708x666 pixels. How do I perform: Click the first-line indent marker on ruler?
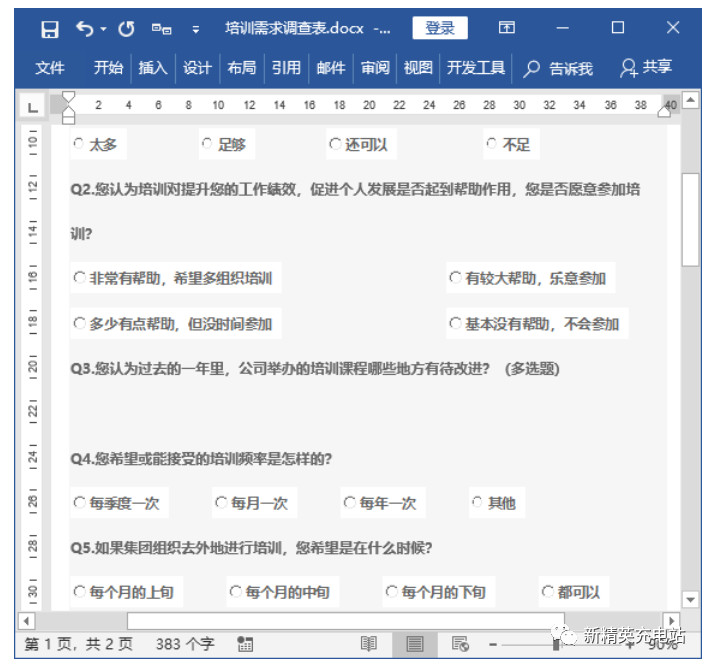pyautogui.click(x=68, y=98)
